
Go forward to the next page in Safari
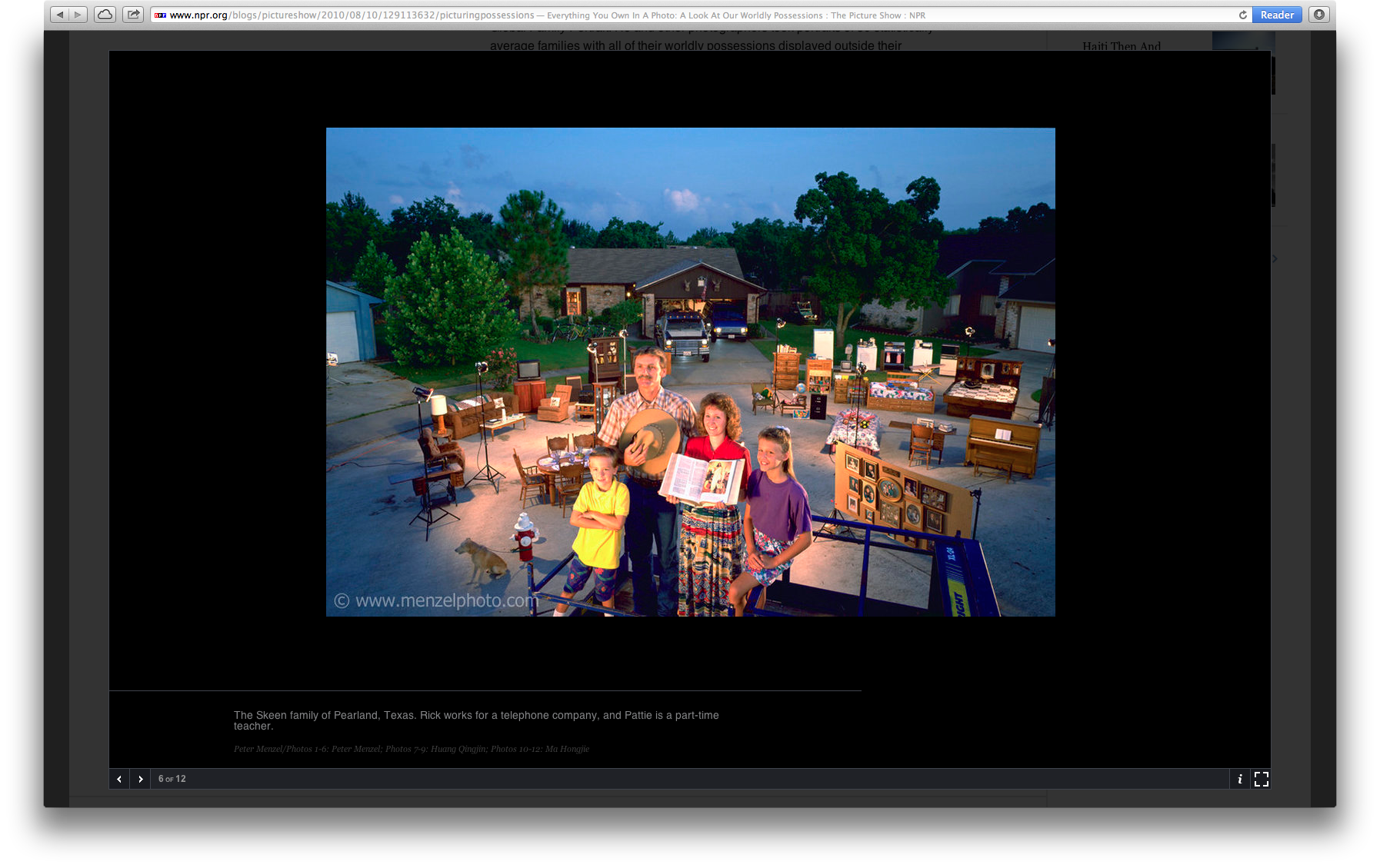(x=78, y=15)
